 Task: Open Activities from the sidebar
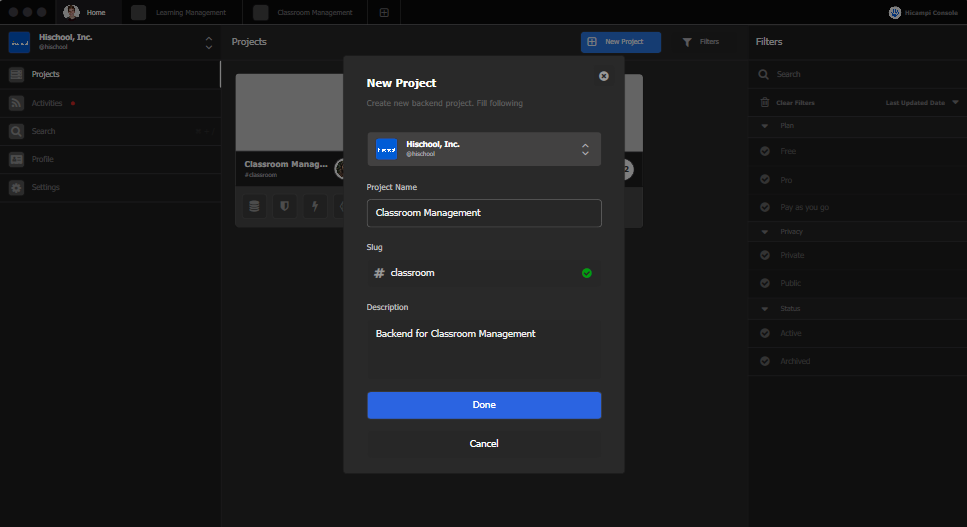click(46, 103)
